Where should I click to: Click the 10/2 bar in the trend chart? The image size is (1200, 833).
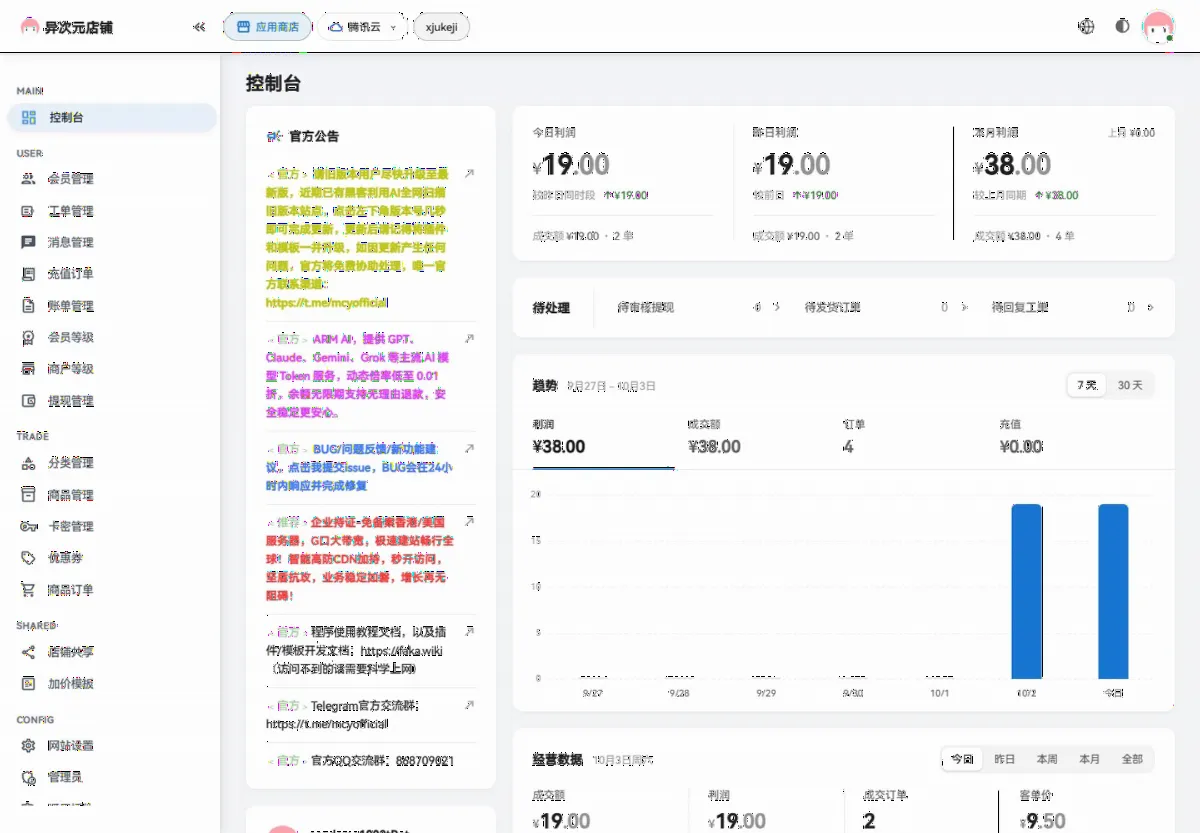click(1027, 591)
